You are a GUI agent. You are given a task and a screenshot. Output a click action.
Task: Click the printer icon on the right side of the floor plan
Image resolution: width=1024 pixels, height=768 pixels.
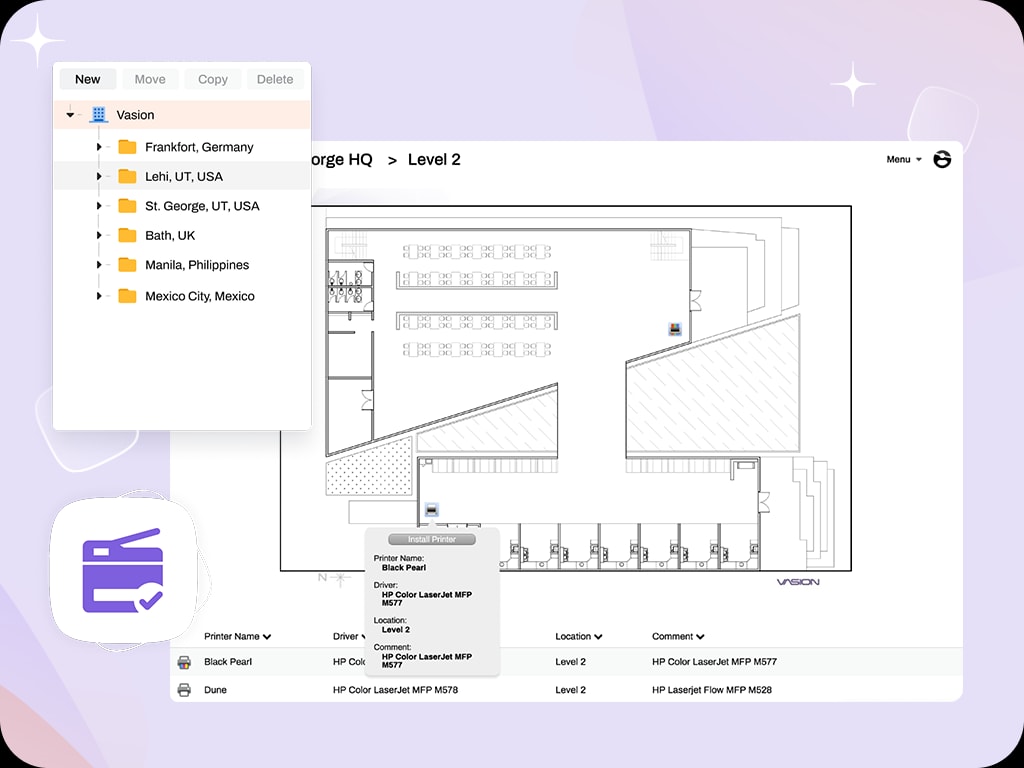coord(675,328)
